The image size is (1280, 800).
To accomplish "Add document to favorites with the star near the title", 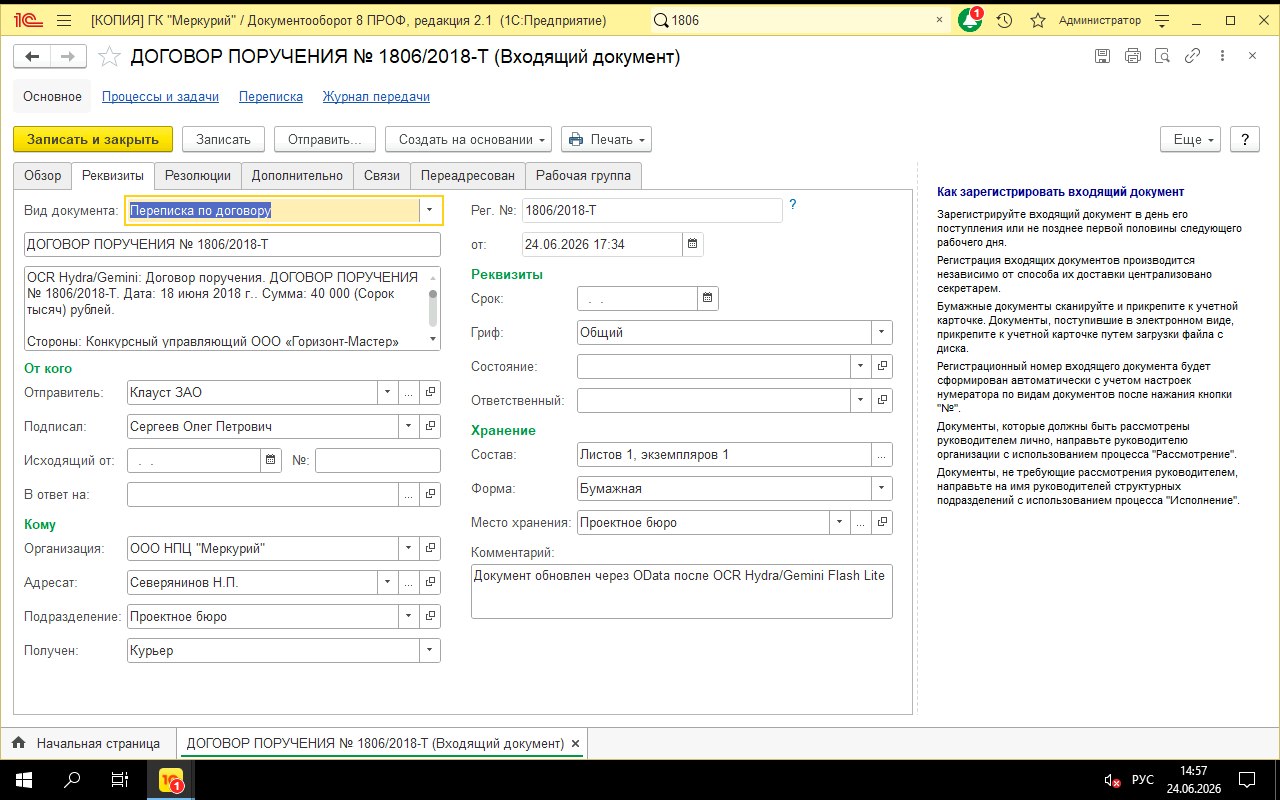I will [x=110, y=58].
